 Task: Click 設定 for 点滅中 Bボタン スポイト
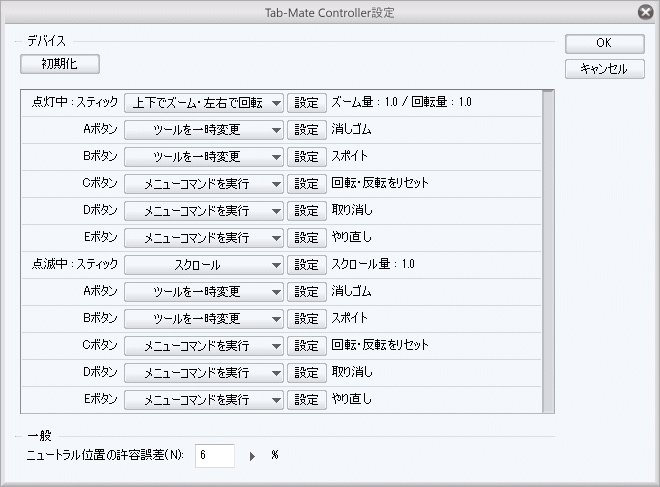[x=307, y=319]
